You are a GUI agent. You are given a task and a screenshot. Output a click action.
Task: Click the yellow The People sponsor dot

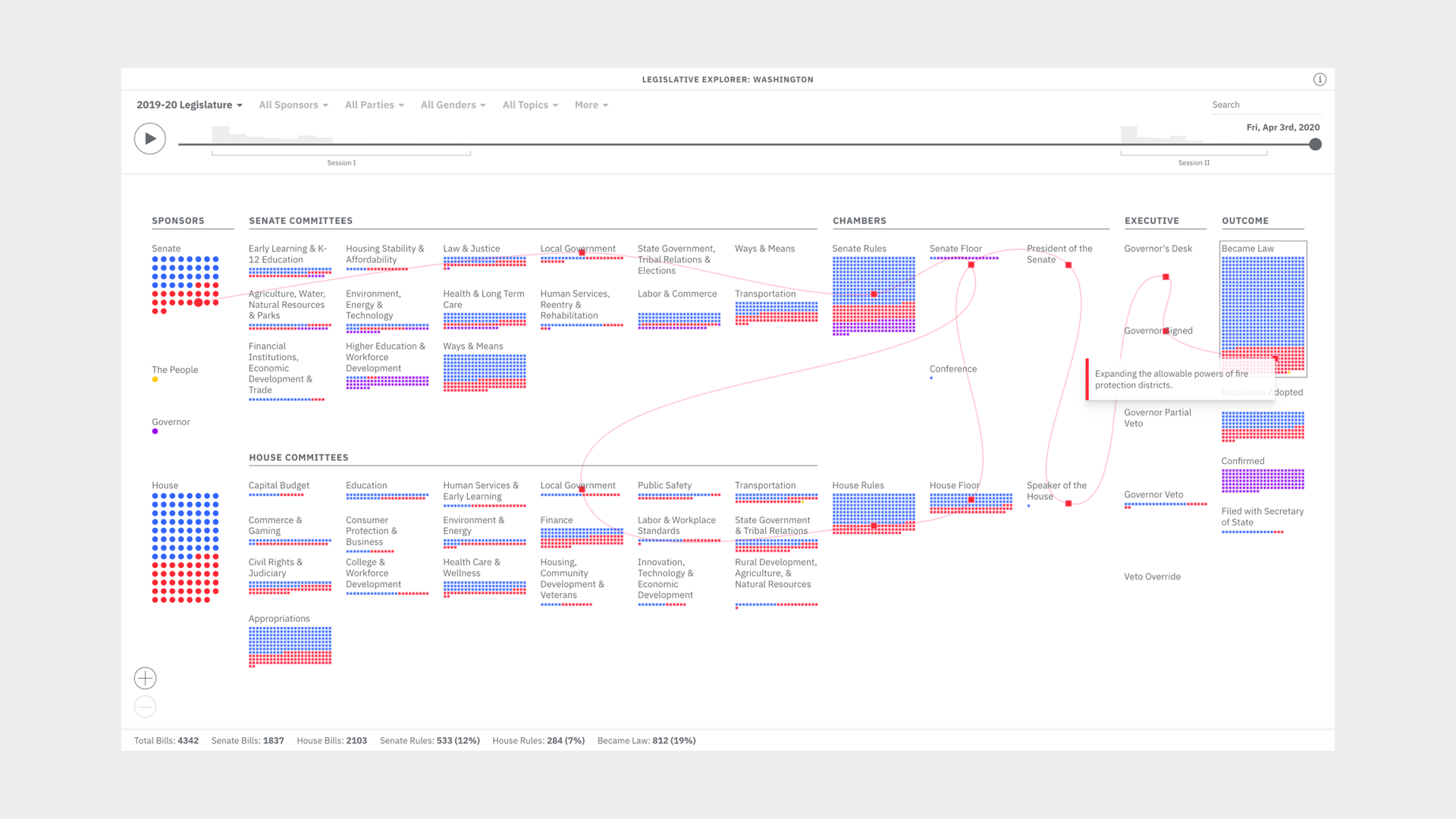click(155, 379)
